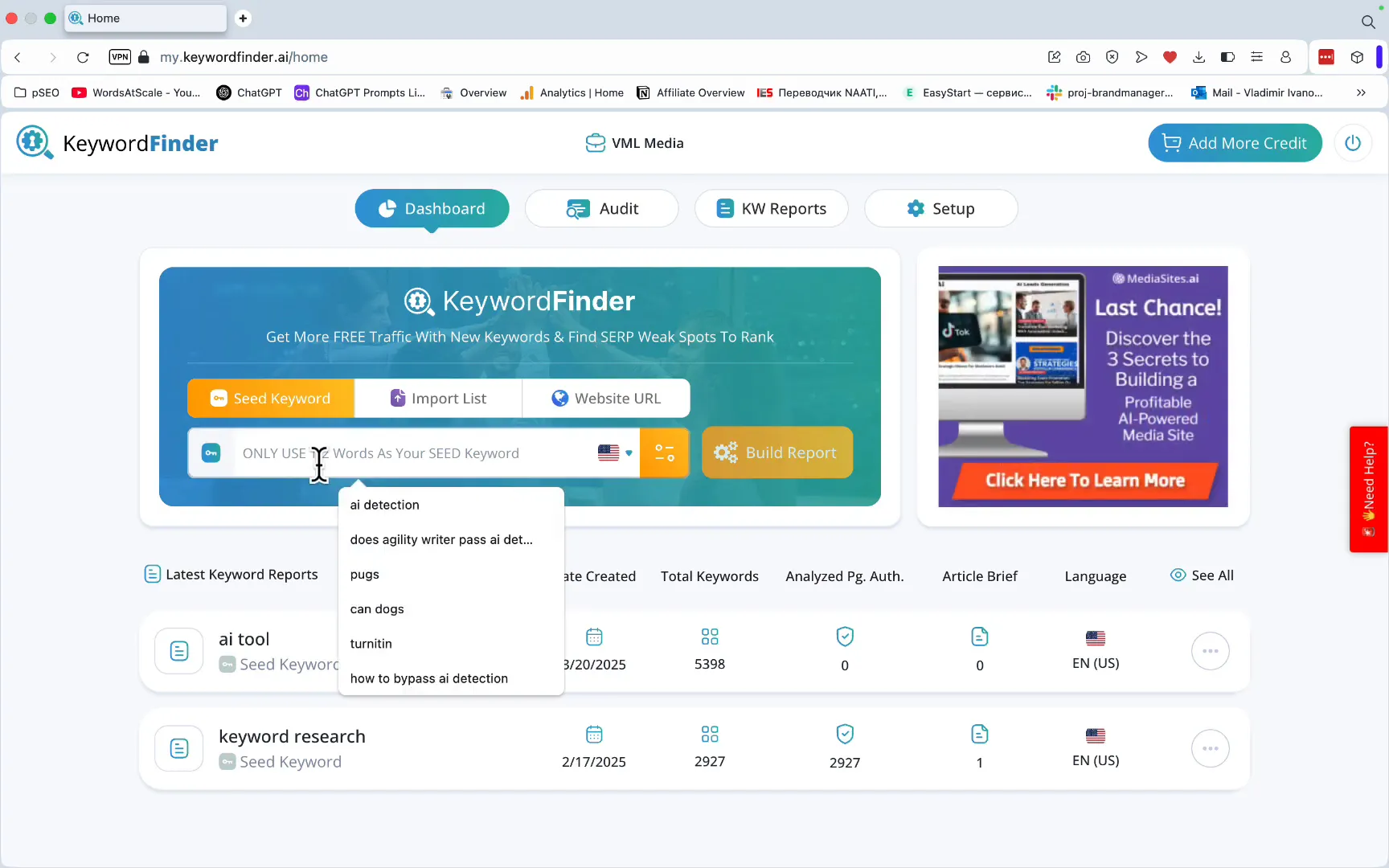Click the VML Media workspace briefcase icon
Viewport: 1389px width, 868px height.
595,143
